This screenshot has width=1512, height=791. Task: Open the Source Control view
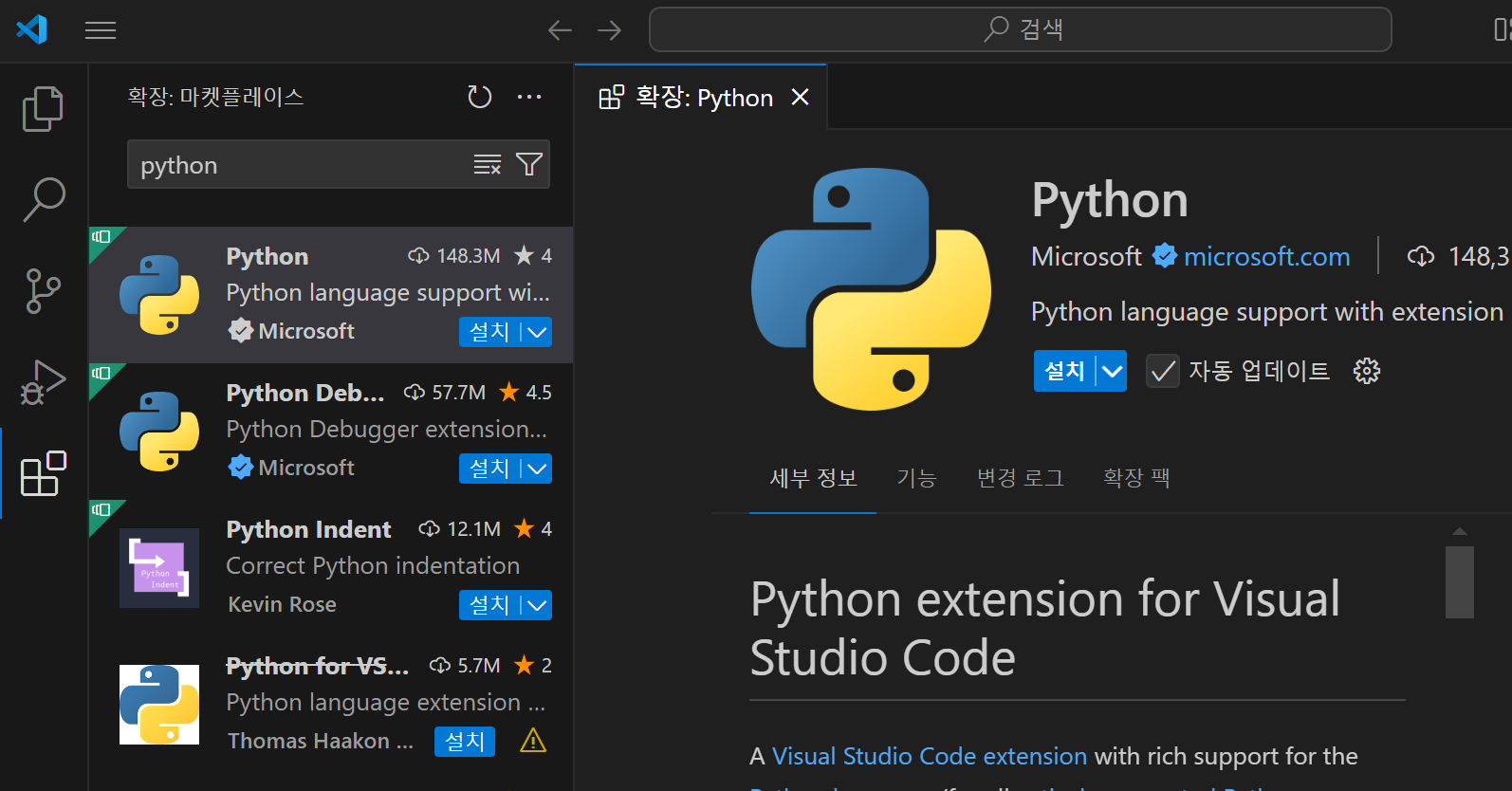tap(43, 290)
